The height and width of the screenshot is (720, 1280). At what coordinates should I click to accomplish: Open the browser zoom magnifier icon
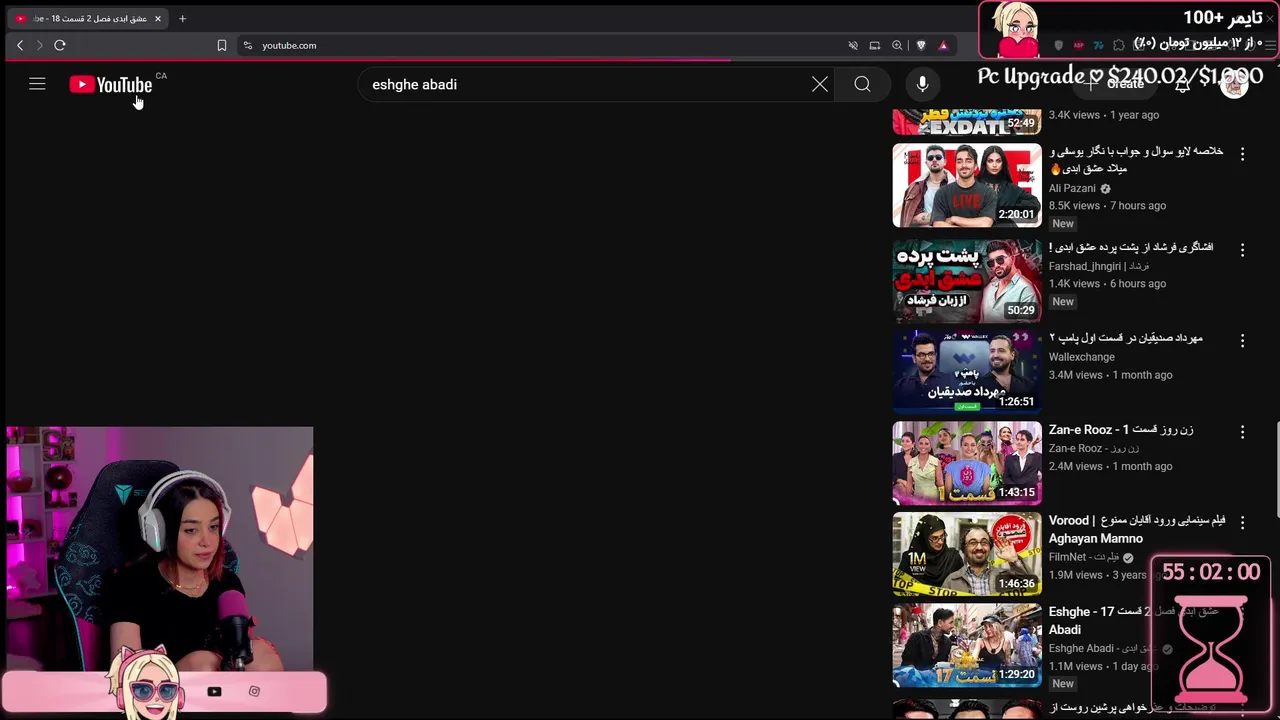coord(897,45)
